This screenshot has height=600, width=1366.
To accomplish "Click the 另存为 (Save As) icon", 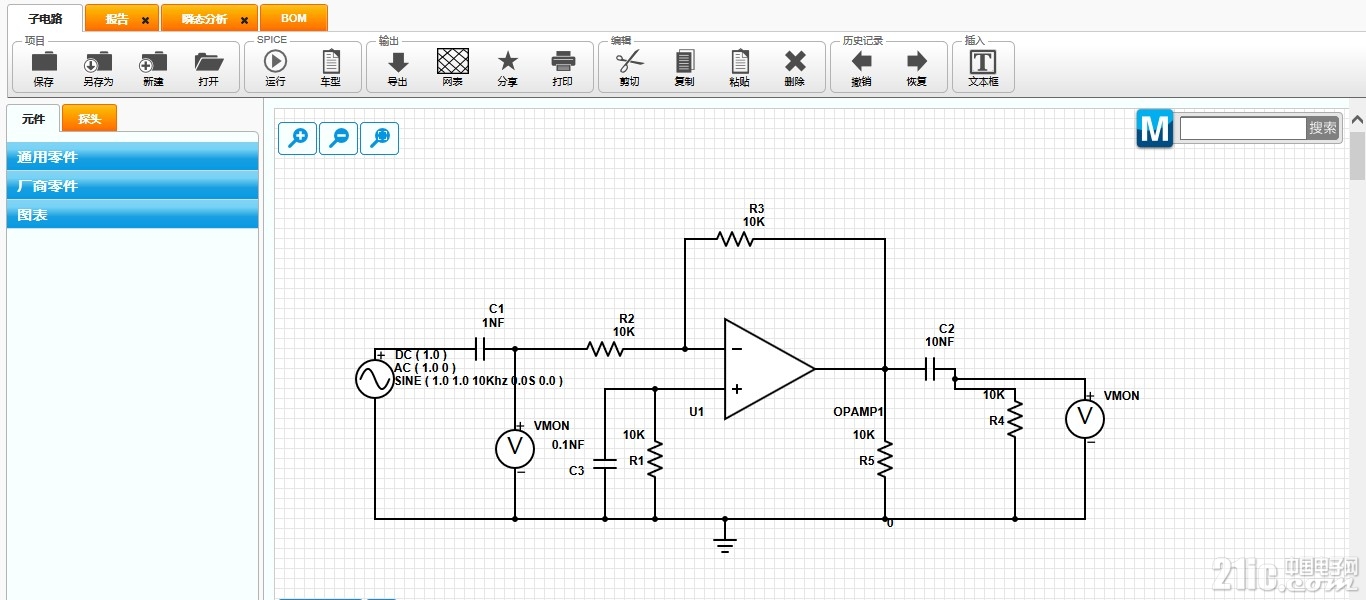I will coord(98,62).
